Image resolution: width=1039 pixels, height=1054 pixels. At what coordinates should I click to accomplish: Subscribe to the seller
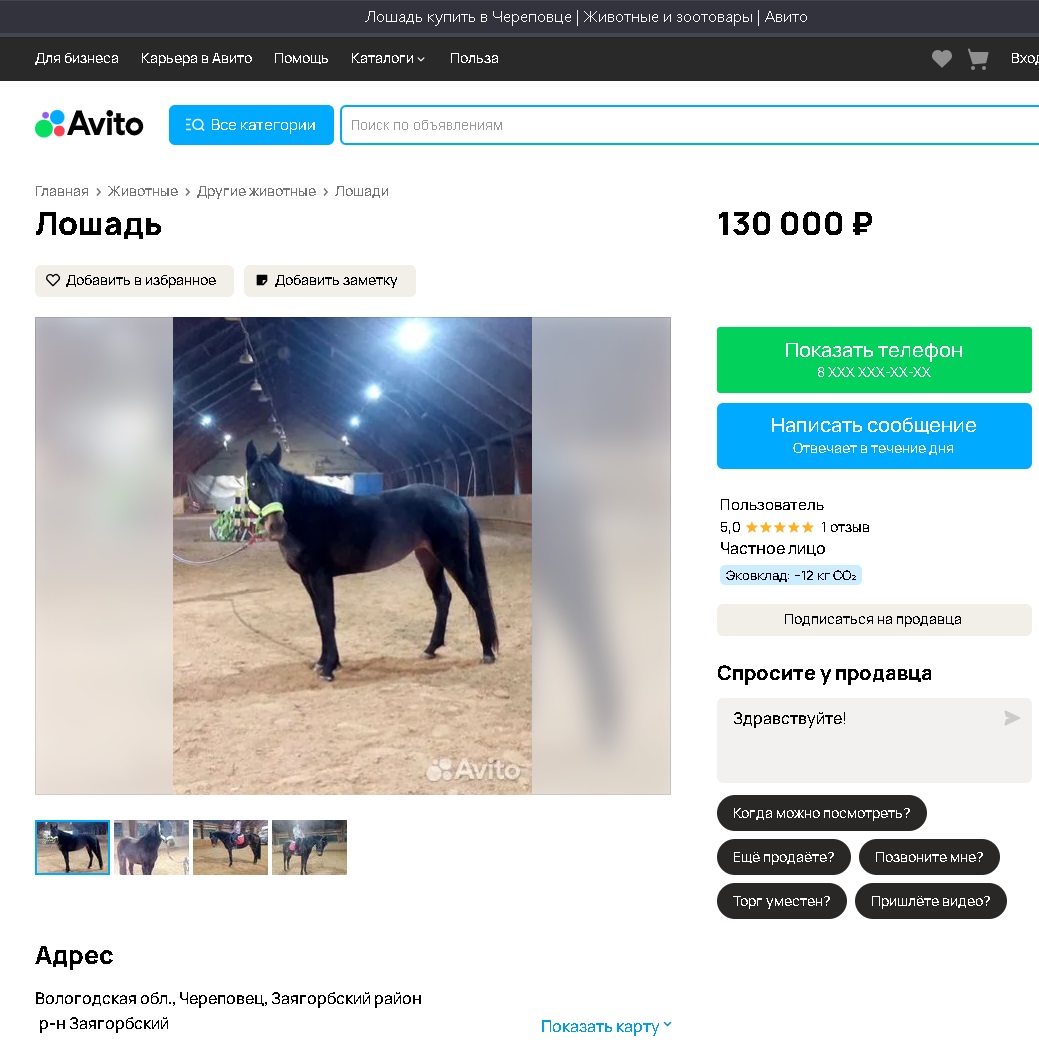(874, 619)
